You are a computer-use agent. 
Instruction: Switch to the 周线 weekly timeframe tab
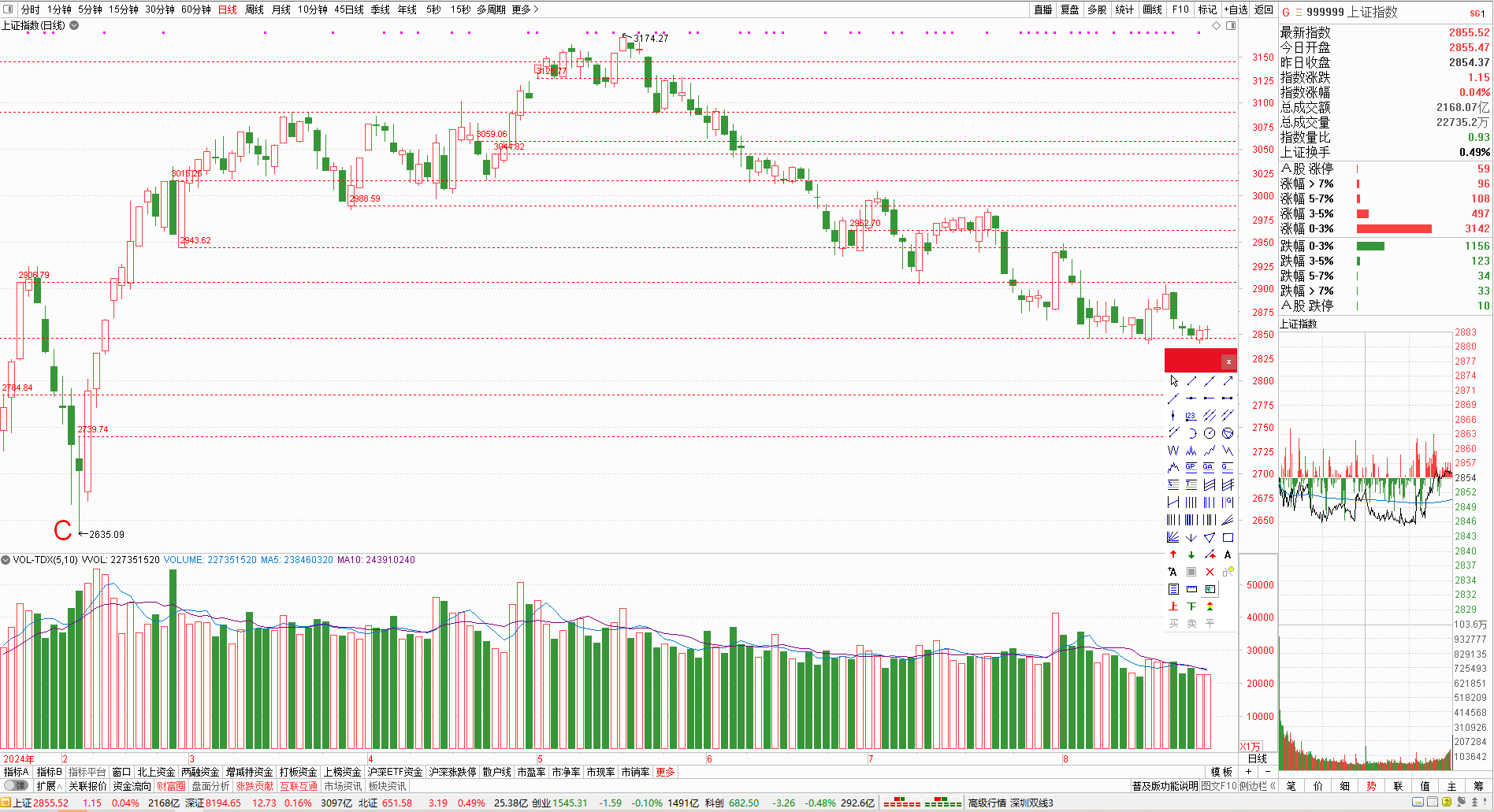[x=255, y=9]
